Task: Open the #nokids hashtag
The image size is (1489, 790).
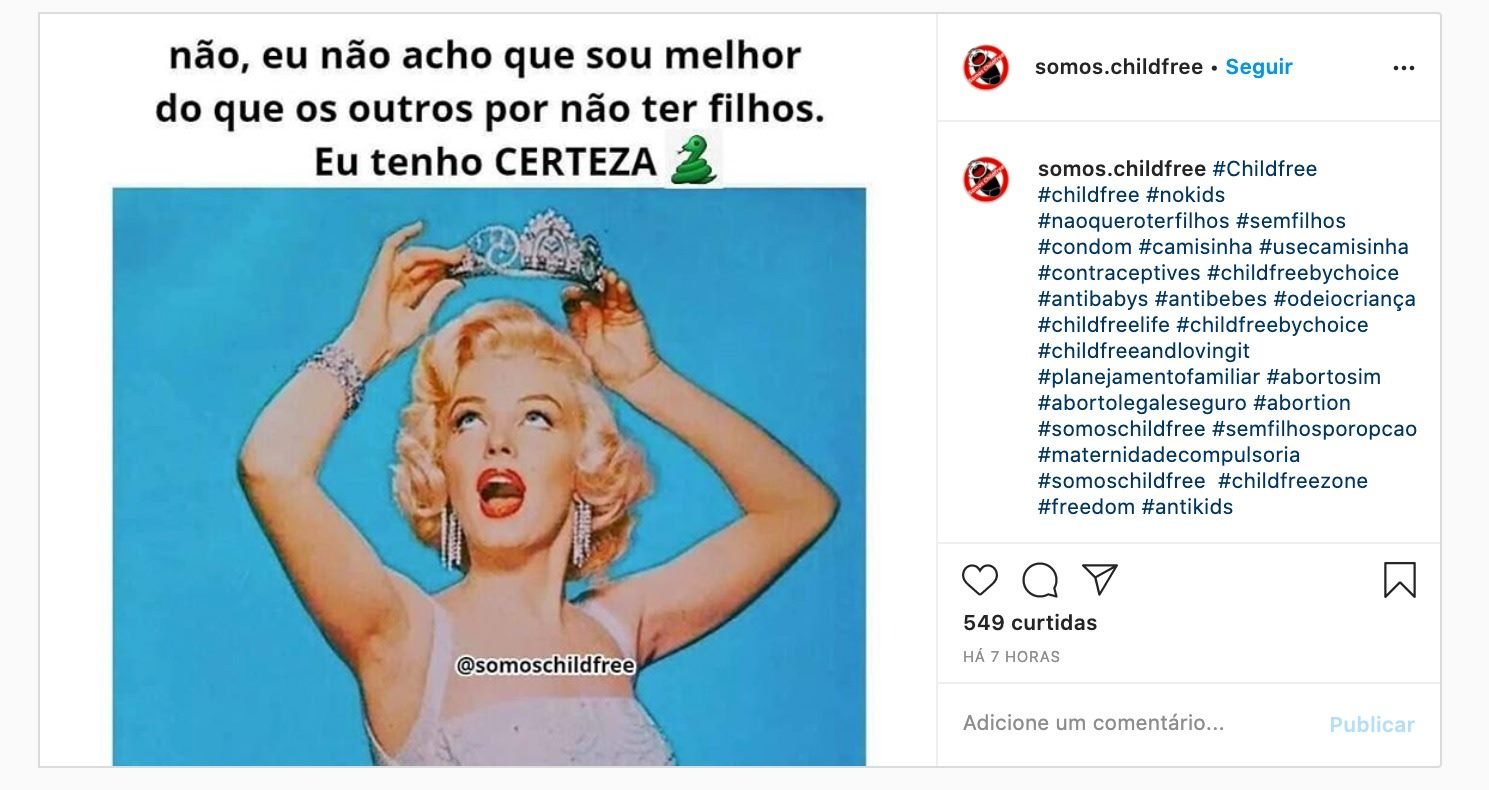Action: (x=1185, y=195)
